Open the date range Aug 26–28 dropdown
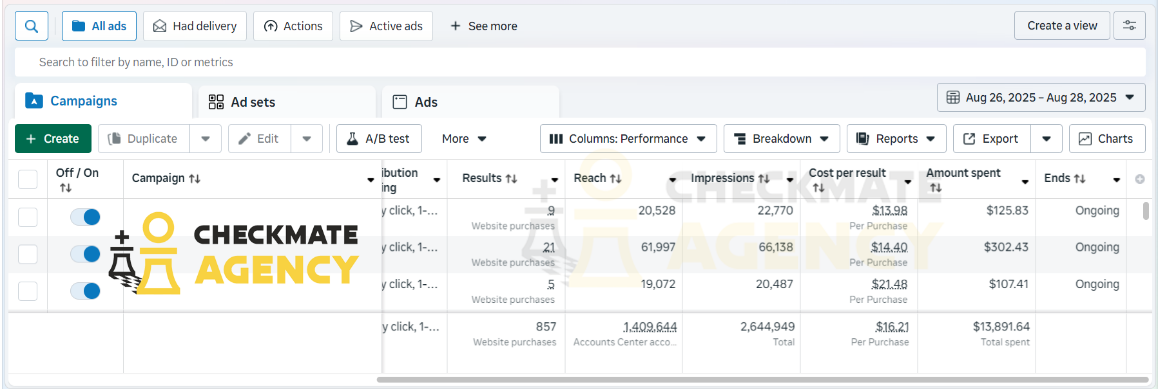 click(1041, 97)
